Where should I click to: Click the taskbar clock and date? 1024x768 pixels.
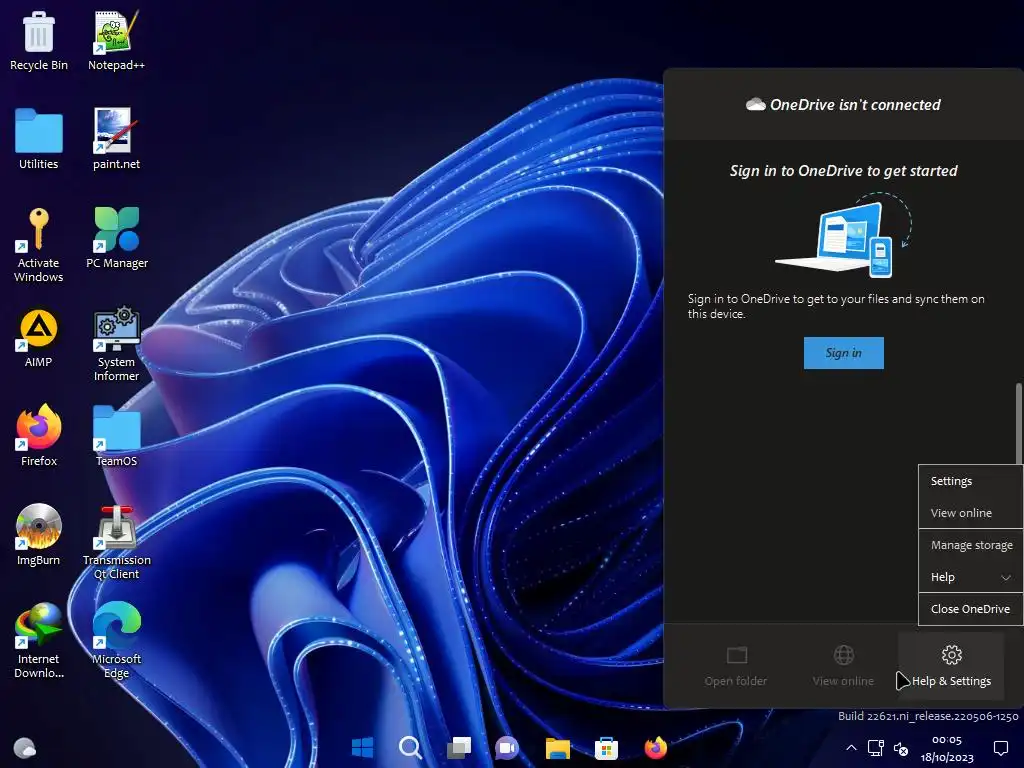click(947, 748)
